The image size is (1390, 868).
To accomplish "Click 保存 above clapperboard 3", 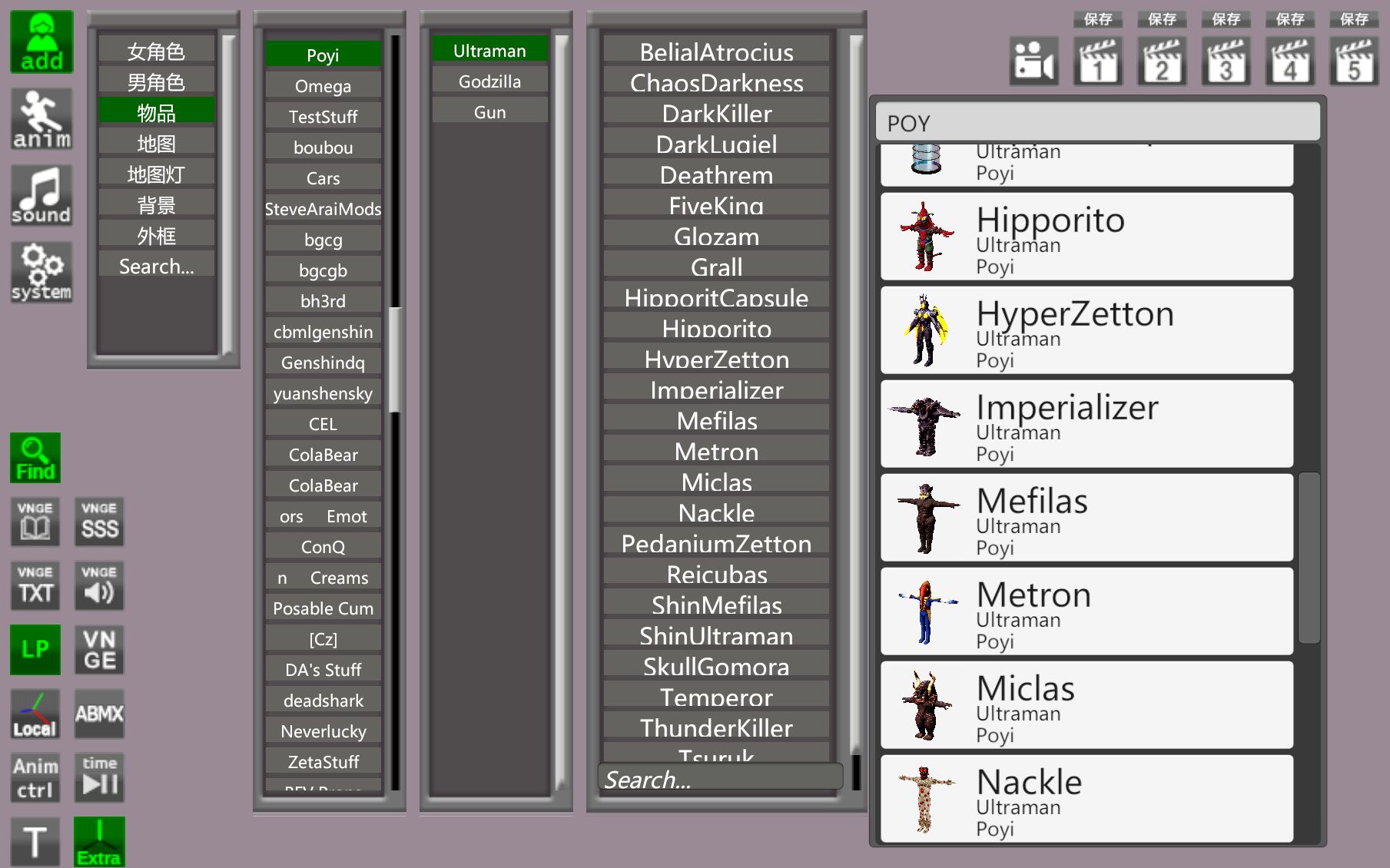I will pyautogui.click(x=1226, y=19).
